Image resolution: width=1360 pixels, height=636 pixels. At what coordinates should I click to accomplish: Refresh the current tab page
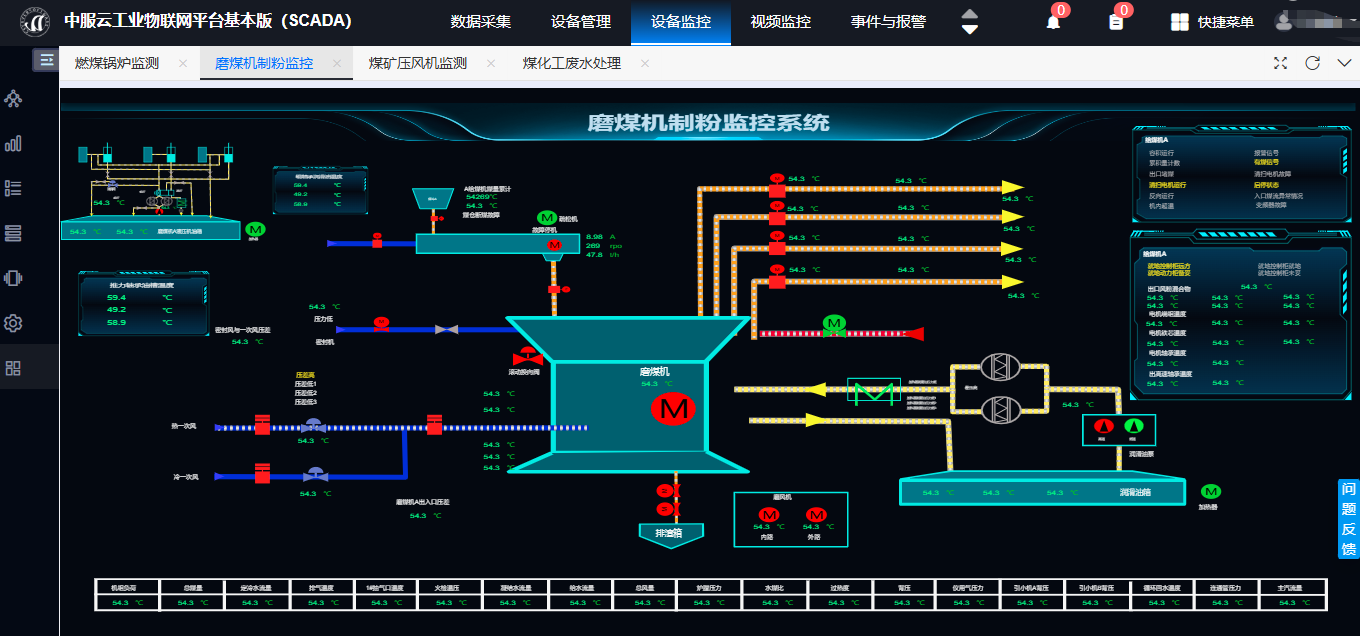[1313, 63]
